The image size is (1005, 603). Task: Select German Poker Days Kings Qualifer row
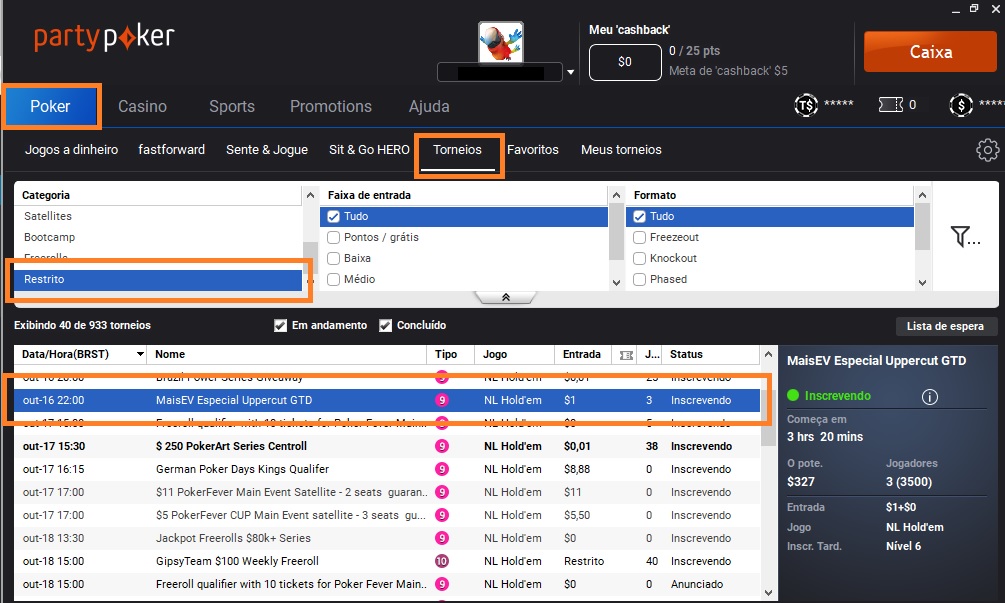[x=387, y=470]
